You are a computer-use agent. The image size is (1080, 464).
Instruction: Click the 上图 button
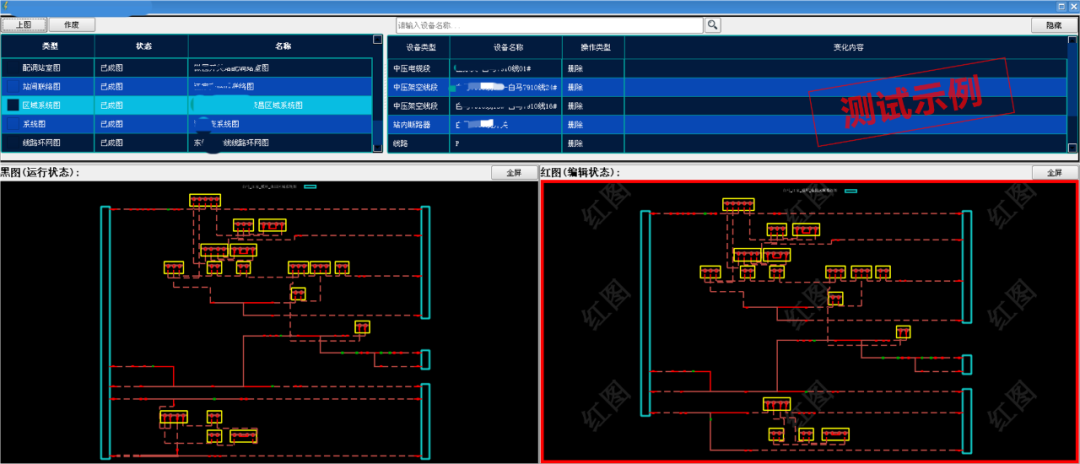point(23,24)
